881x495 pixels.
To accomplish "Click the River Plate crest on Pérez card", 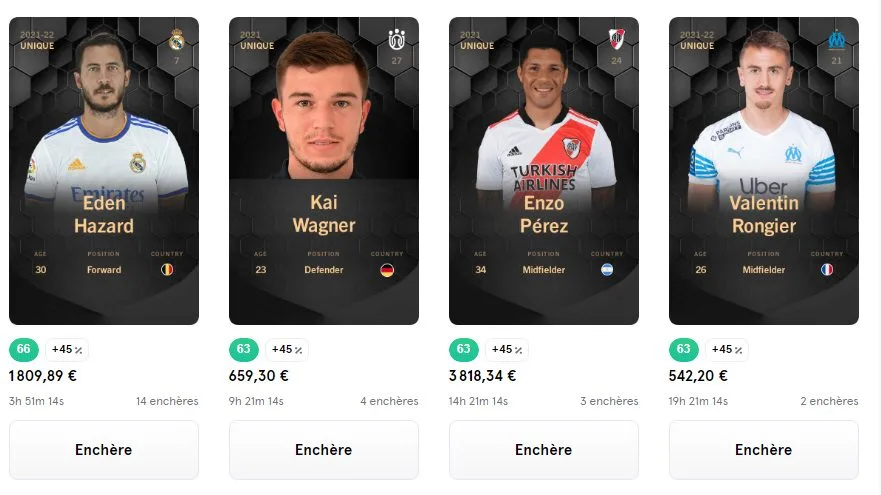I will pyautogui.click(x=616, y=39).
